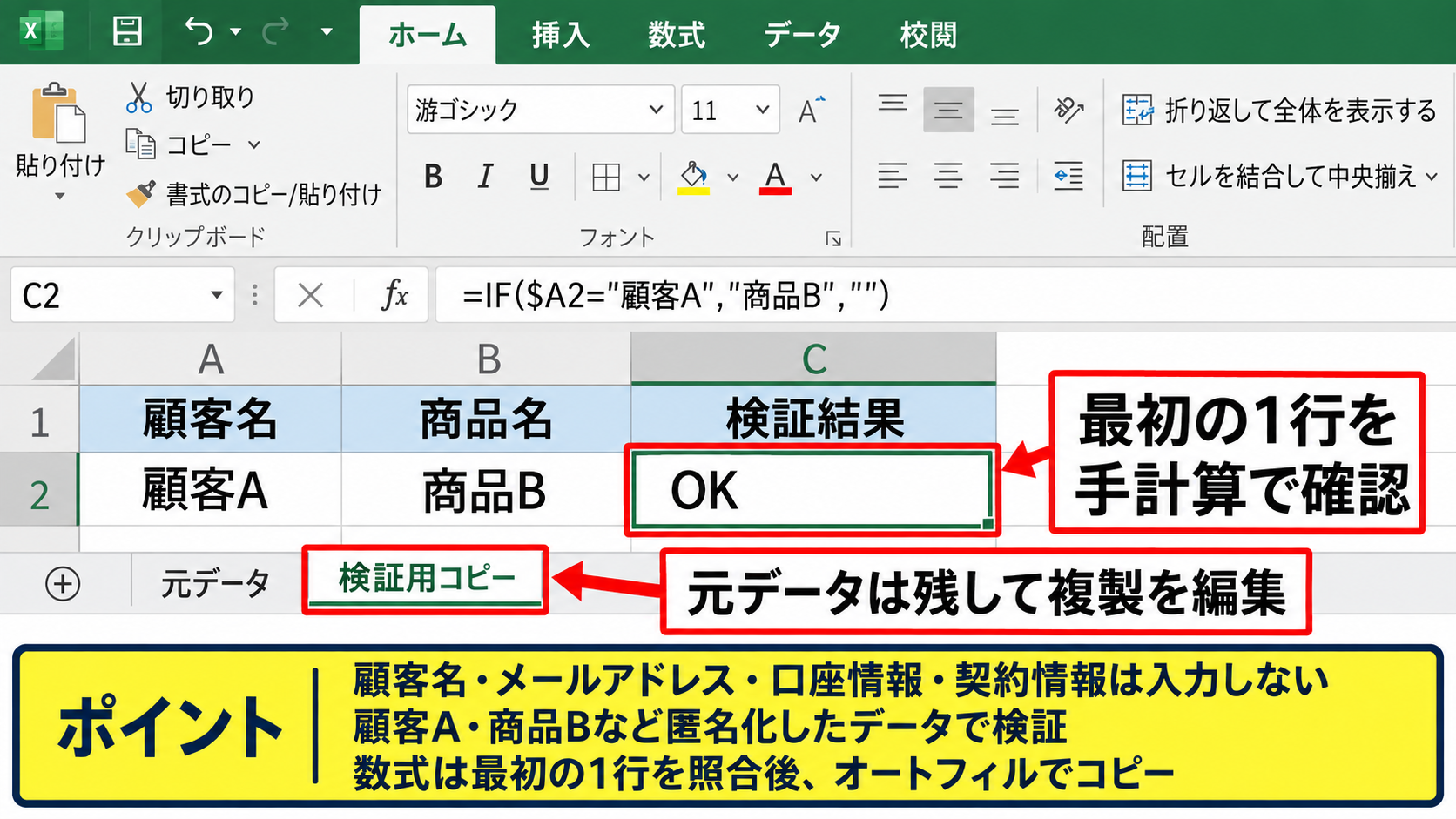
Task: Align cell text left
Action: pyautogui.click(x=893, y=177)
